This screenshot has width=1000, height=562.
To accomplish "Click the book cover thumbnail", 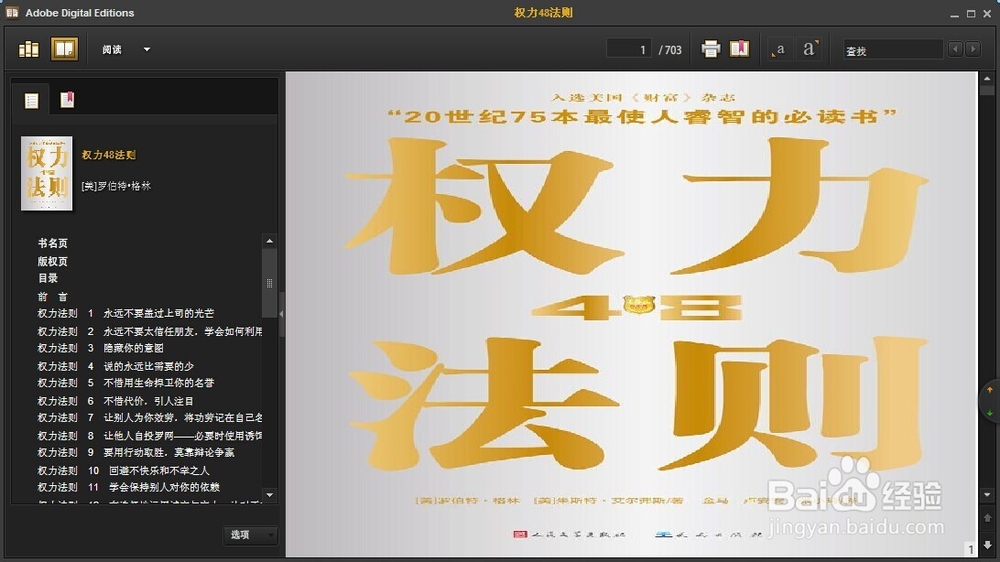I will [47, 173].
